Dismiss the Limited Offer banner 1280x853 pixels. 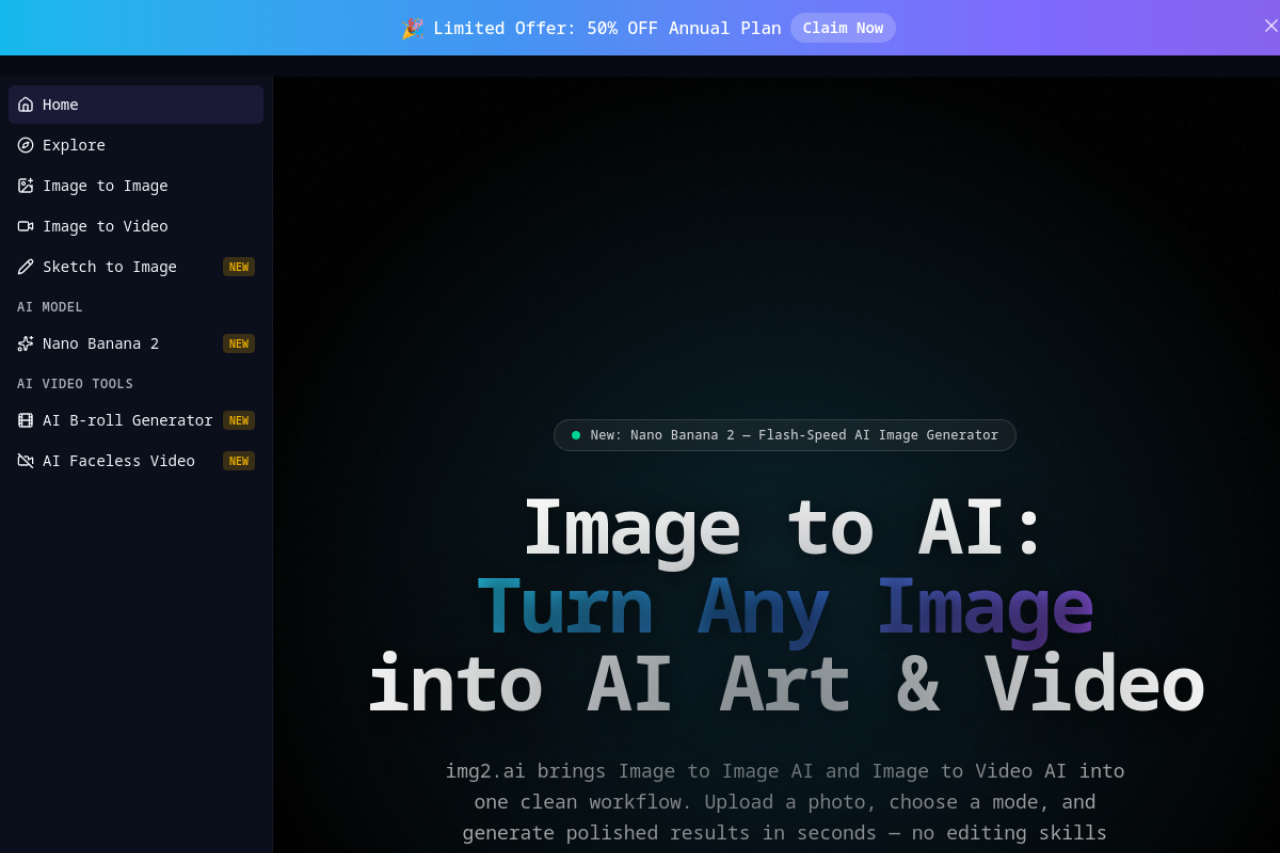coord(1270,26)
